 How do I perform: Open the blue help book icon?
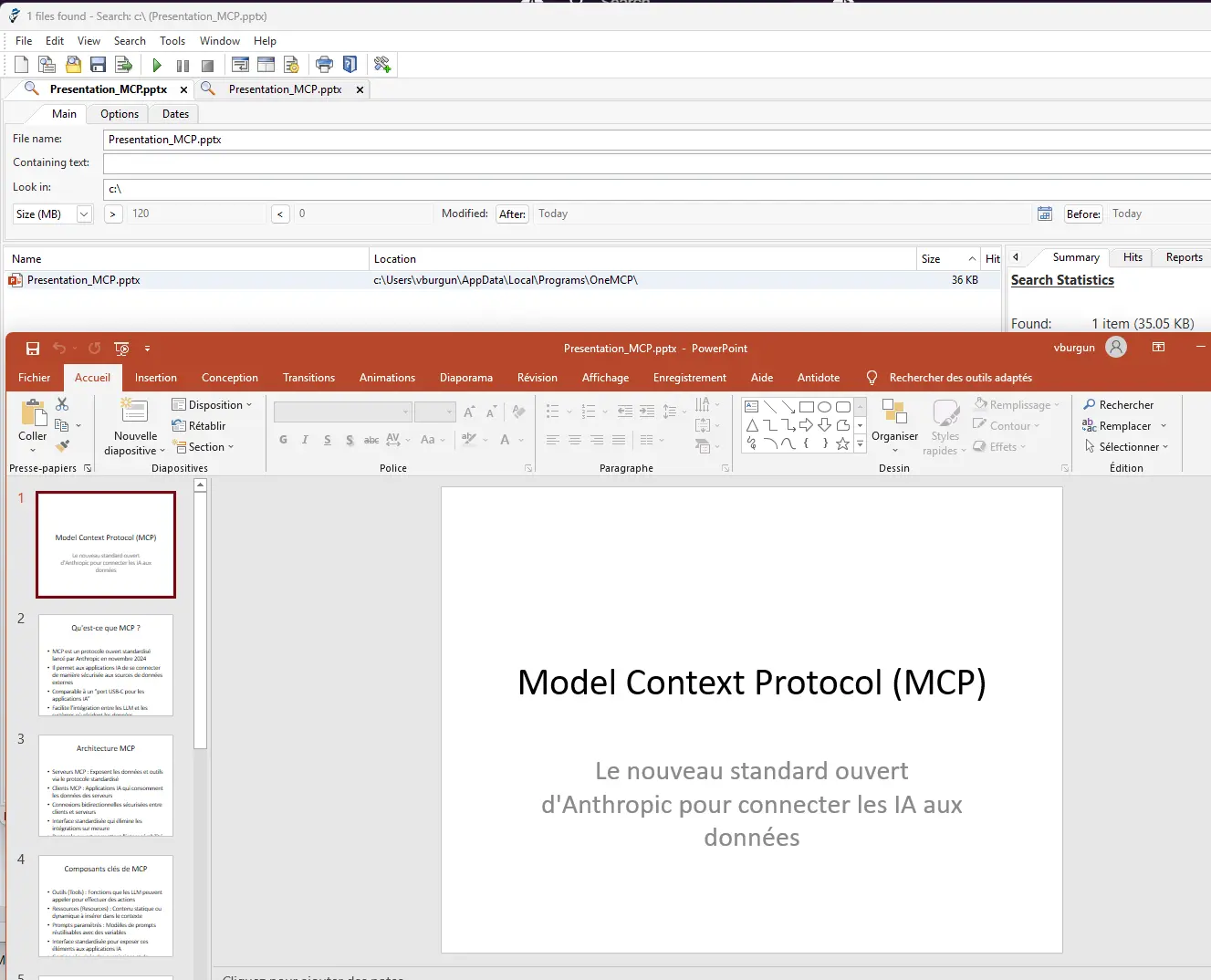(350, 65)
